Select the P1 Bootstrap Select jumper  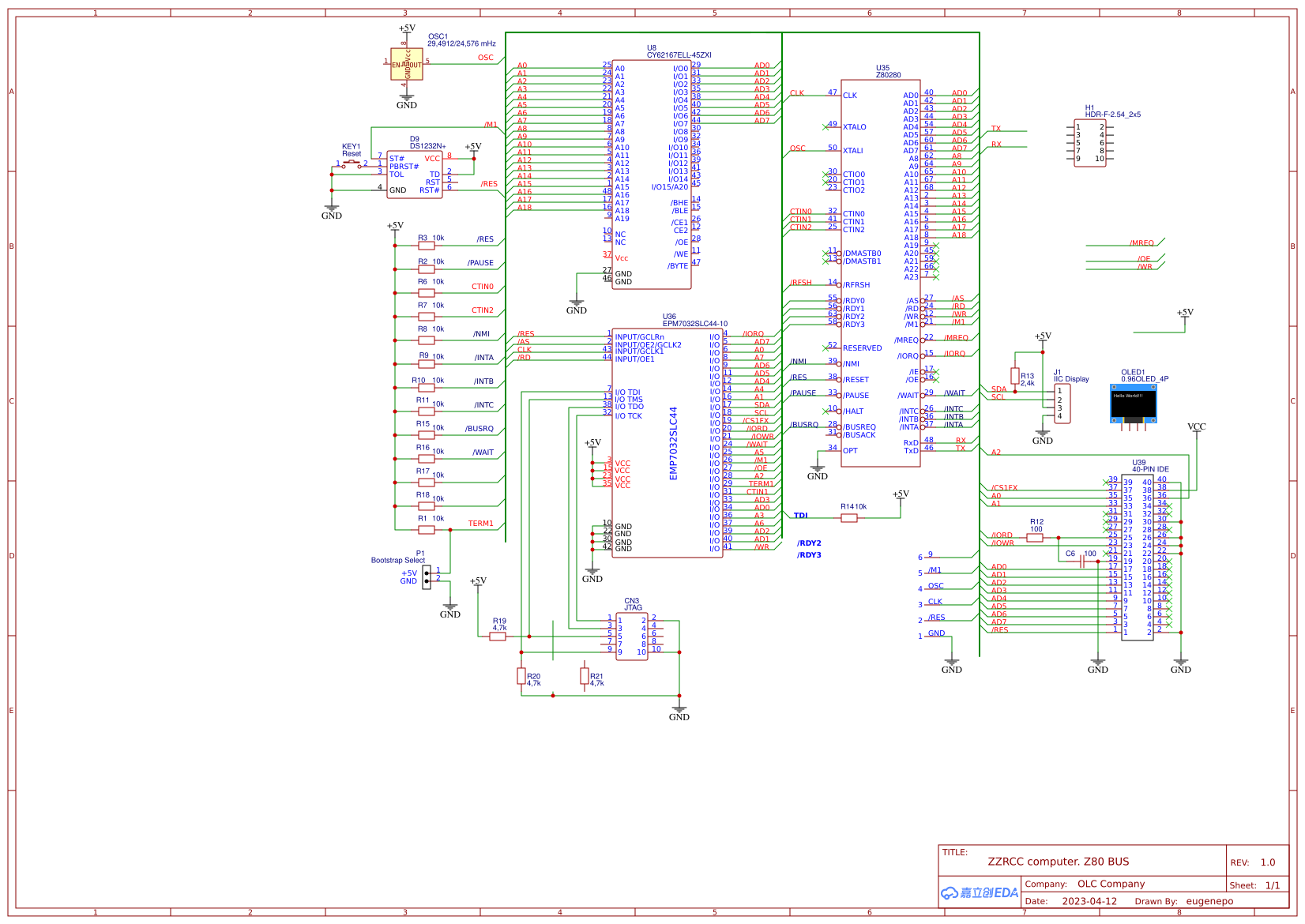(x=427, y=576)
